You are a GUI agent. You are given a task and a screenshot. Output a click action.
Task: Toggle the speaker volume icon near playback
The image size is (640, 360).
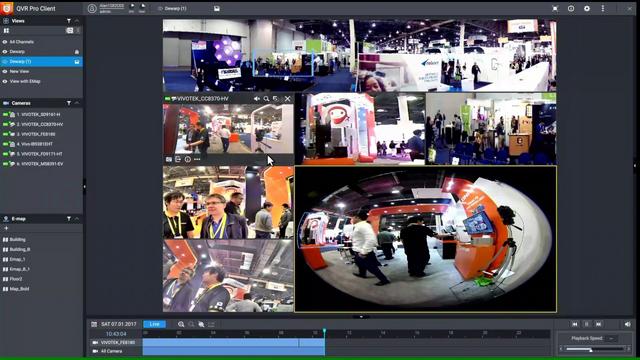[x=628, y=324]
